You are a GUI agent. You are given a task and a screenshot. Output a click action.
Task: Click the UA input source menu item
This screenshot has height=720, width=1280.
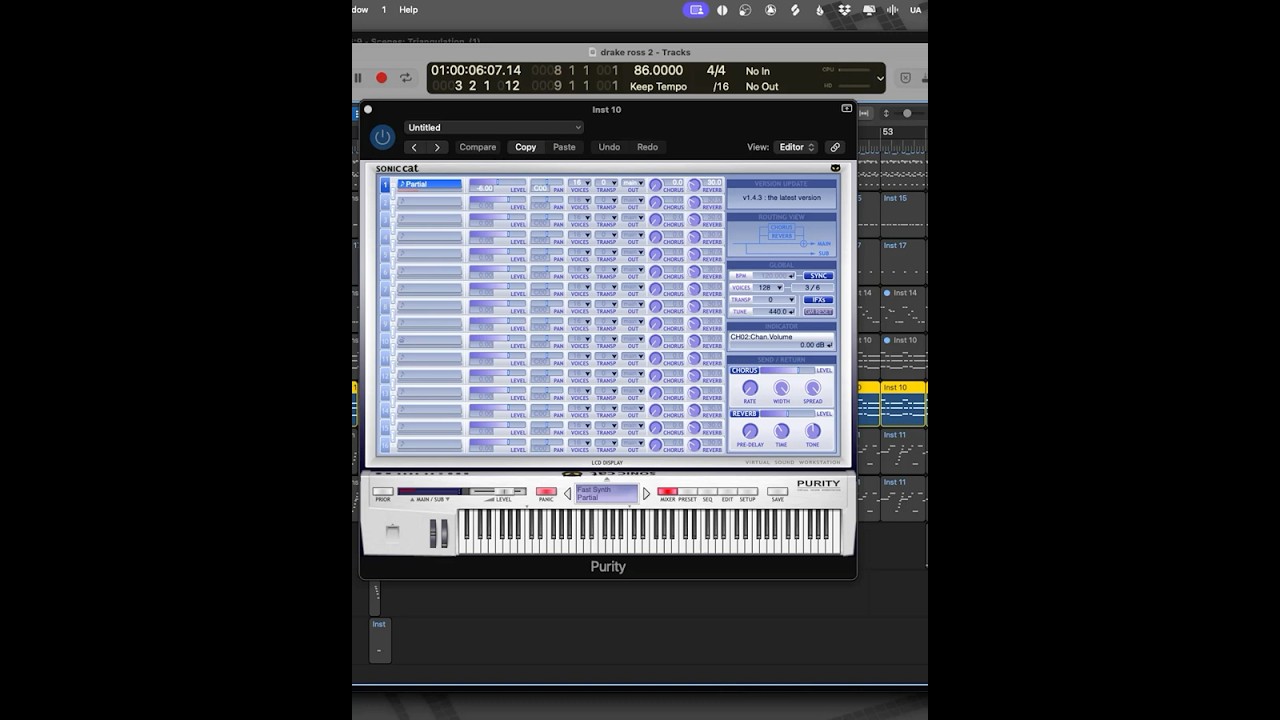tap(915, 9)
